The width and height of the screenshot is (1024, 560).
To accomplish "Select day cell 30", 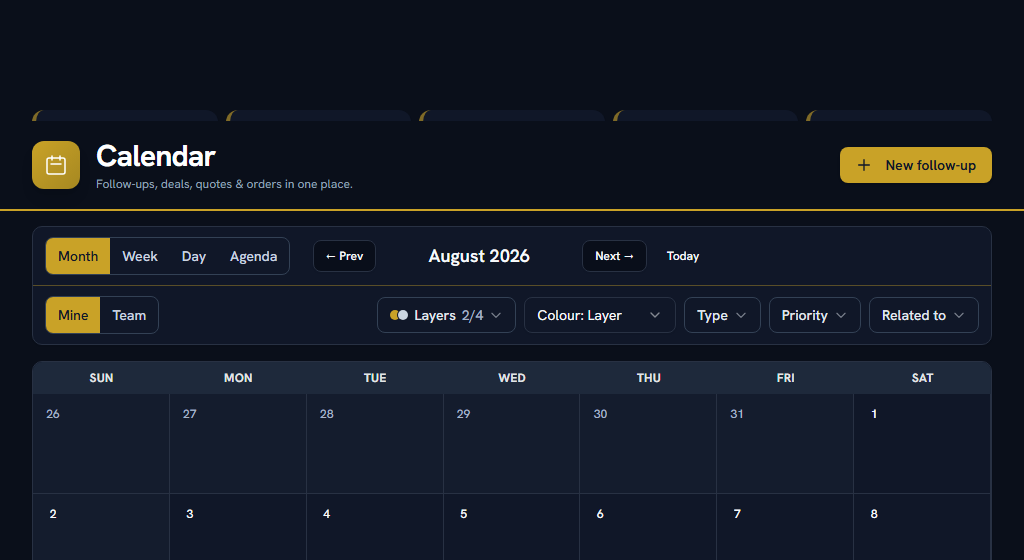I will pos(648,444).
